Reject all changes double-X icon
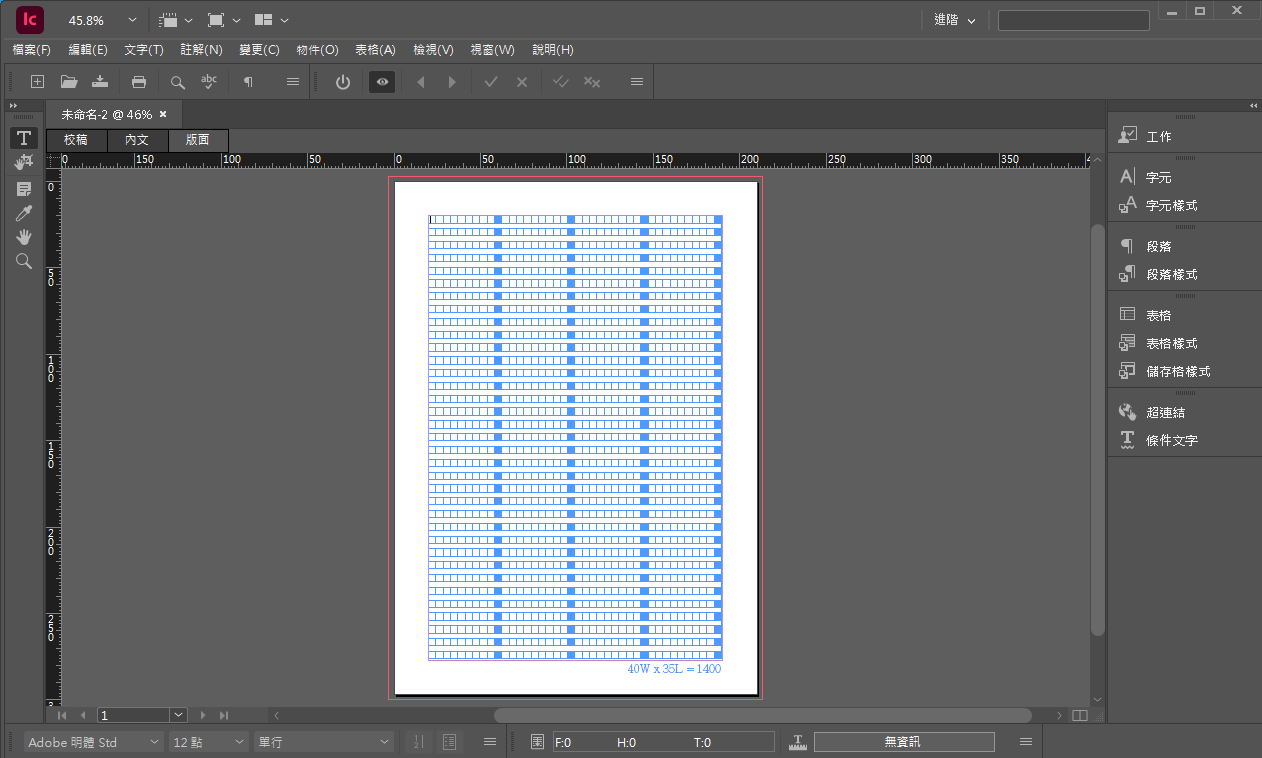 click(592, 82)
